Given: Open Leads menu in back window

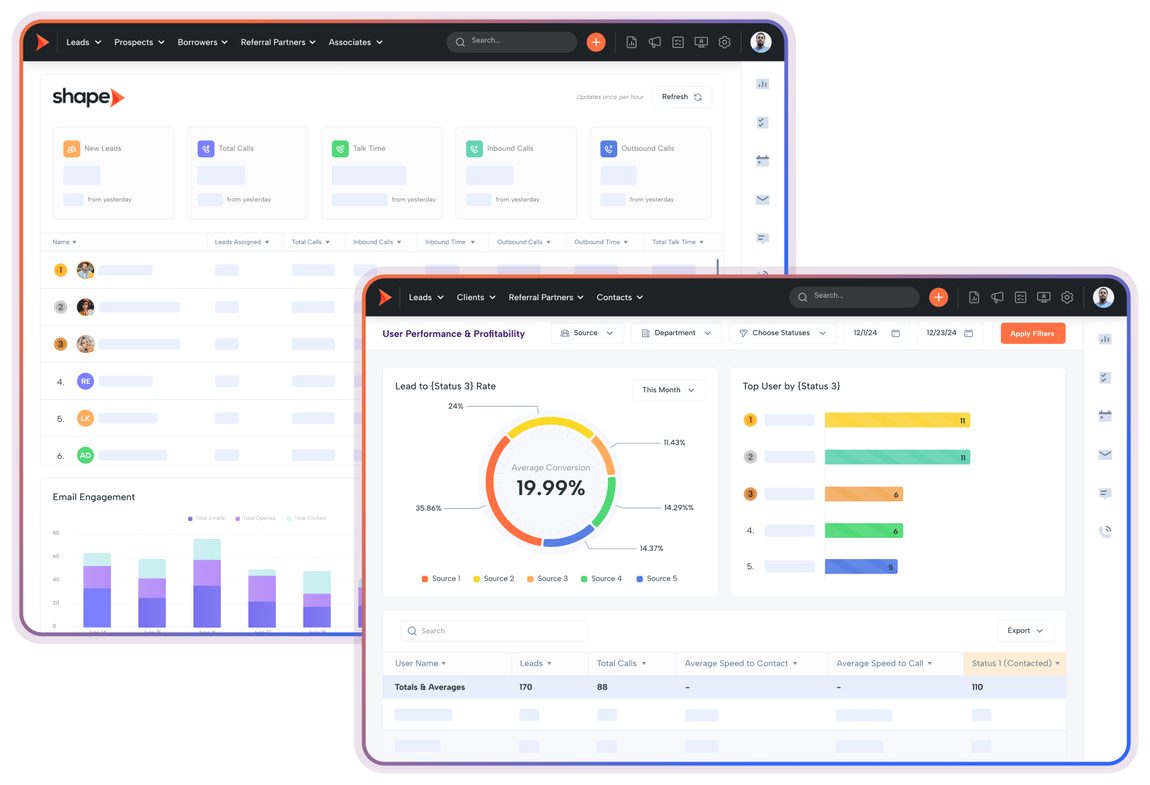Looking at the screenshot, I should click(x=84, y=43).
